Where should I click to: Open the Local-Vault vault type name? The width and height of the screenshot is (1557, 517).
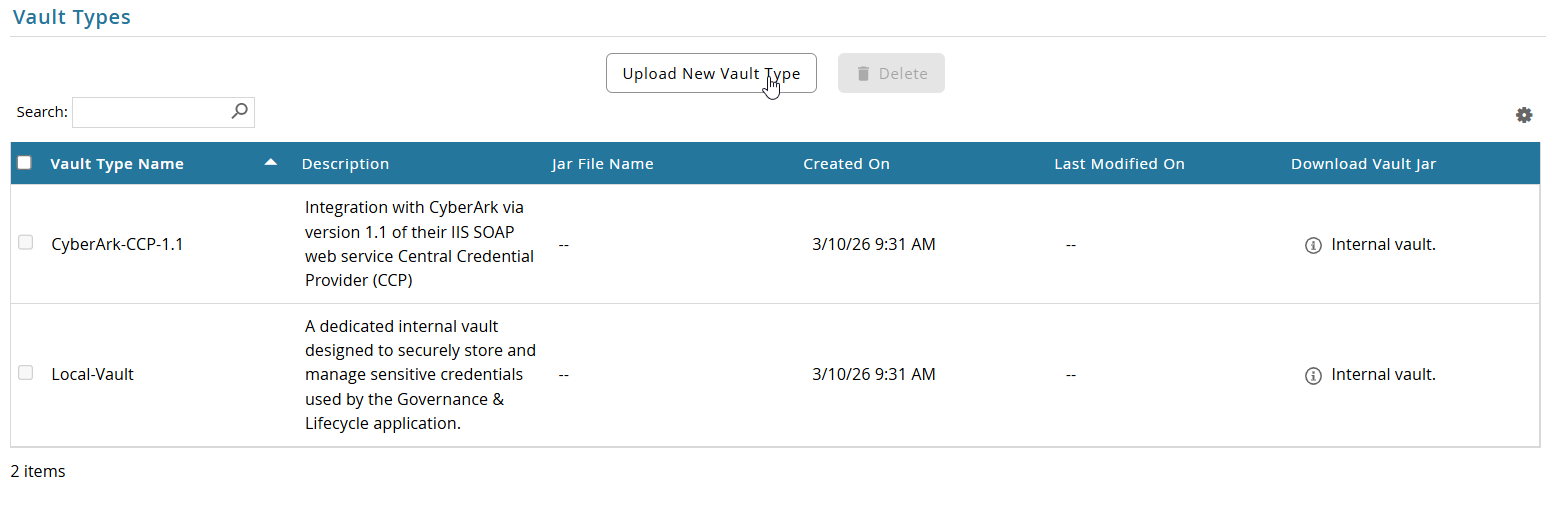point(92,375)
